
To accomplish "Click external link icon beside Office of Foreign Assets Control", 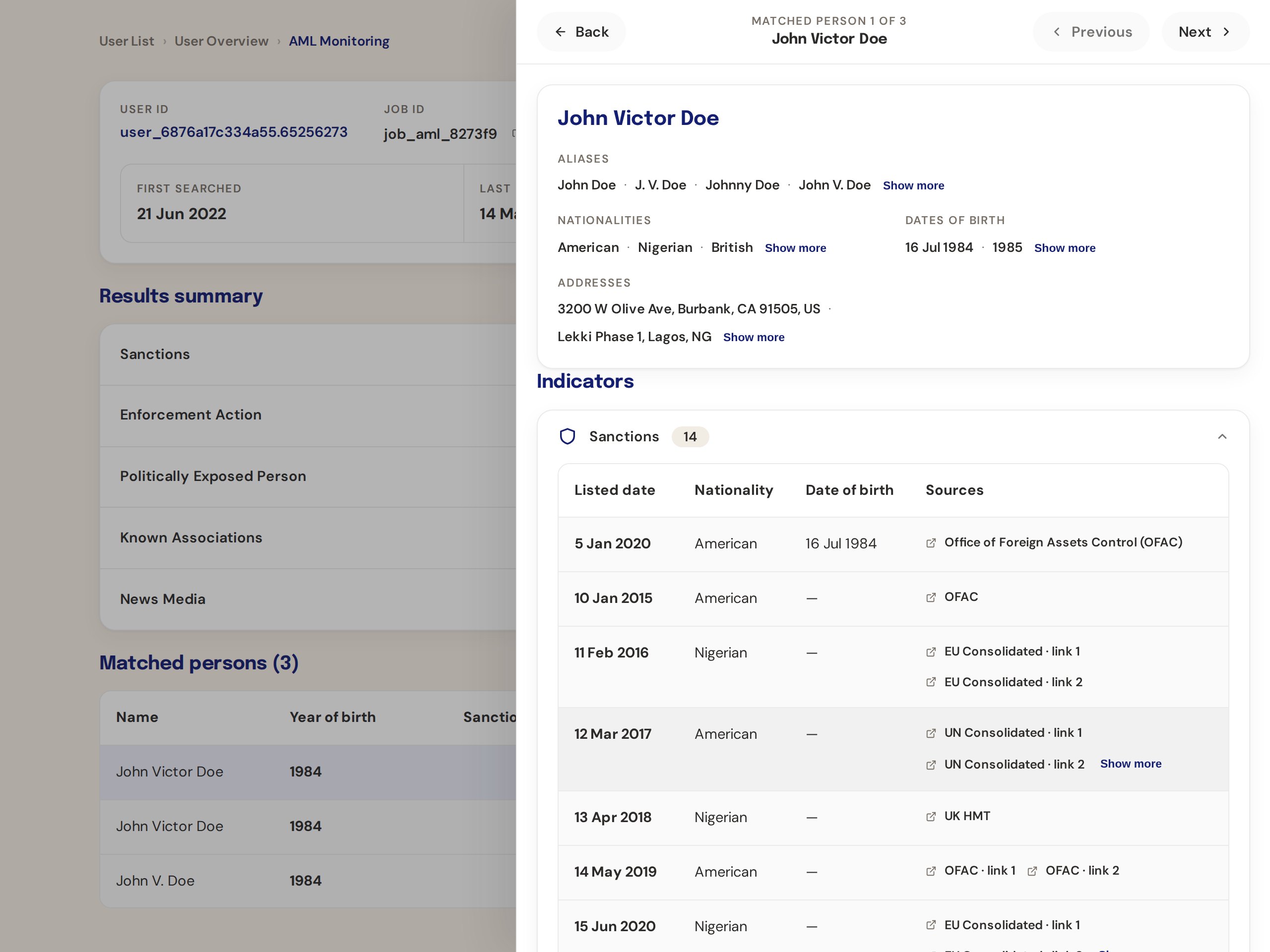I will click(931, 543).
